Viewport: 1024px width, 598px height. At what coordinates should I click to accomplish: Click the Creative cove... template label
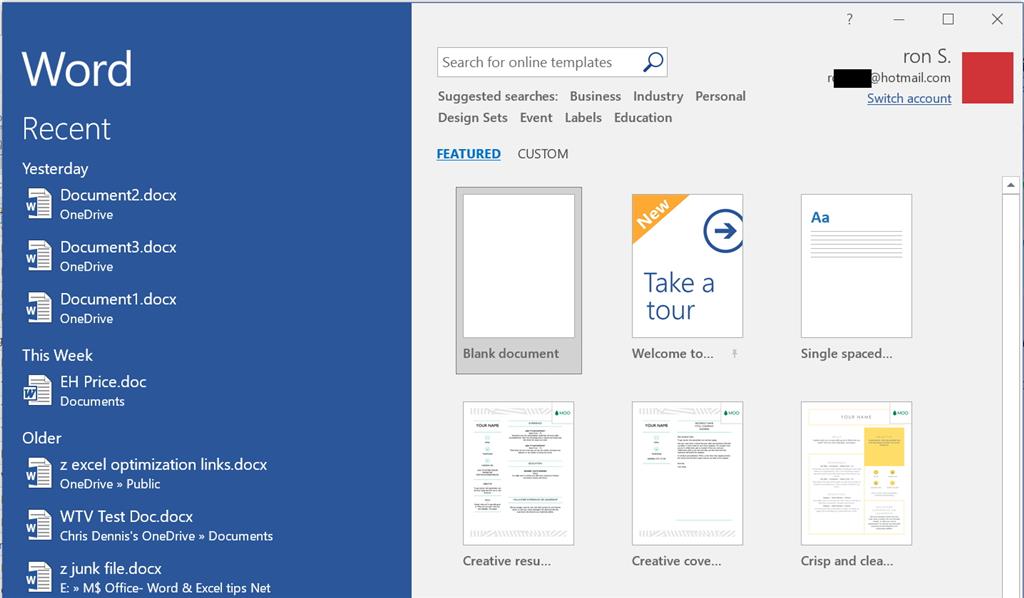[677, 561]
